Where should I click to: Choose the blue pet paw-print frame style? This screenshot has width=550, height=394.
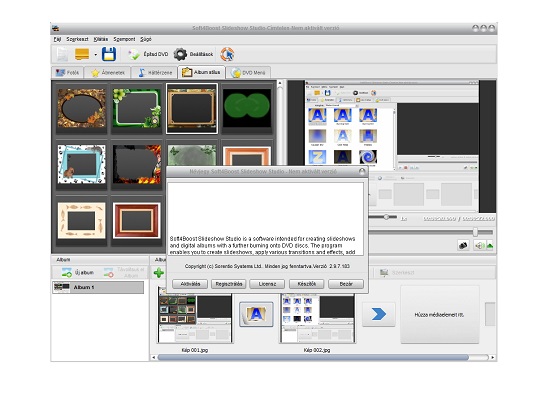tap(81, 164)
